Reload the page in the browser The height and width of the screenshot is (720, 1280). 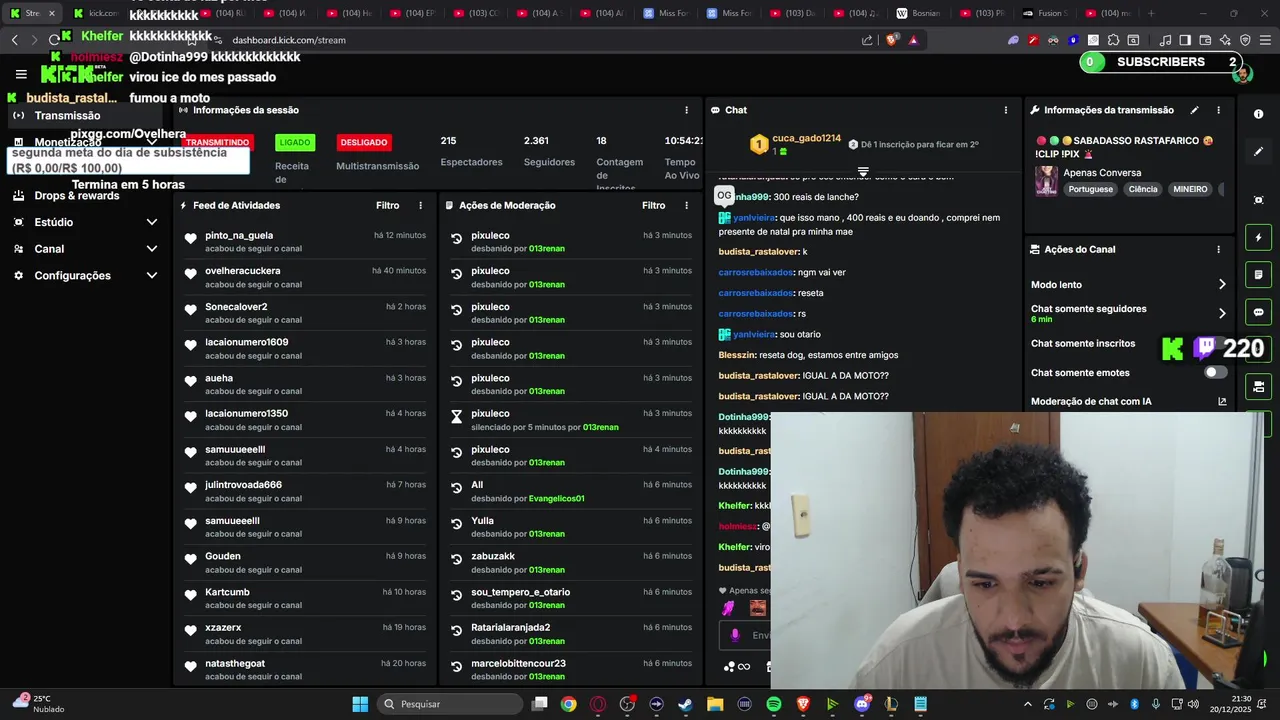pos(54,40)
